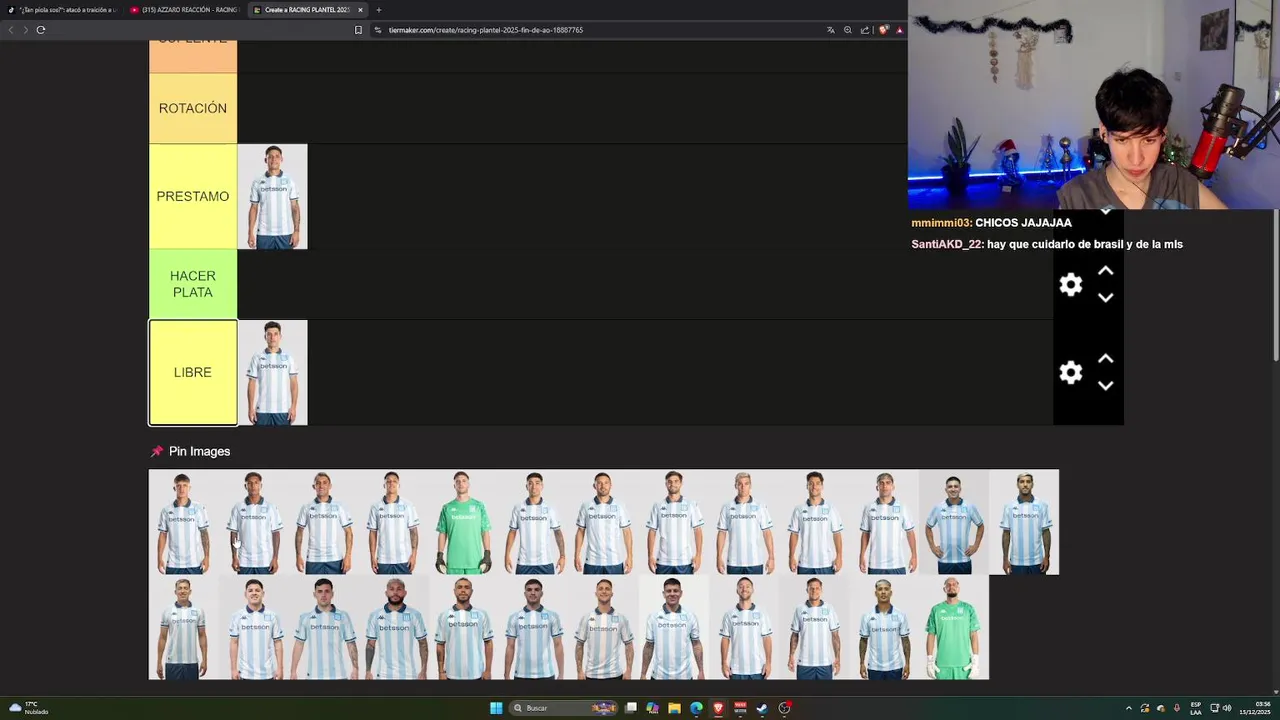Open File Explorer from the taskbar

click(x=674, y=708)
